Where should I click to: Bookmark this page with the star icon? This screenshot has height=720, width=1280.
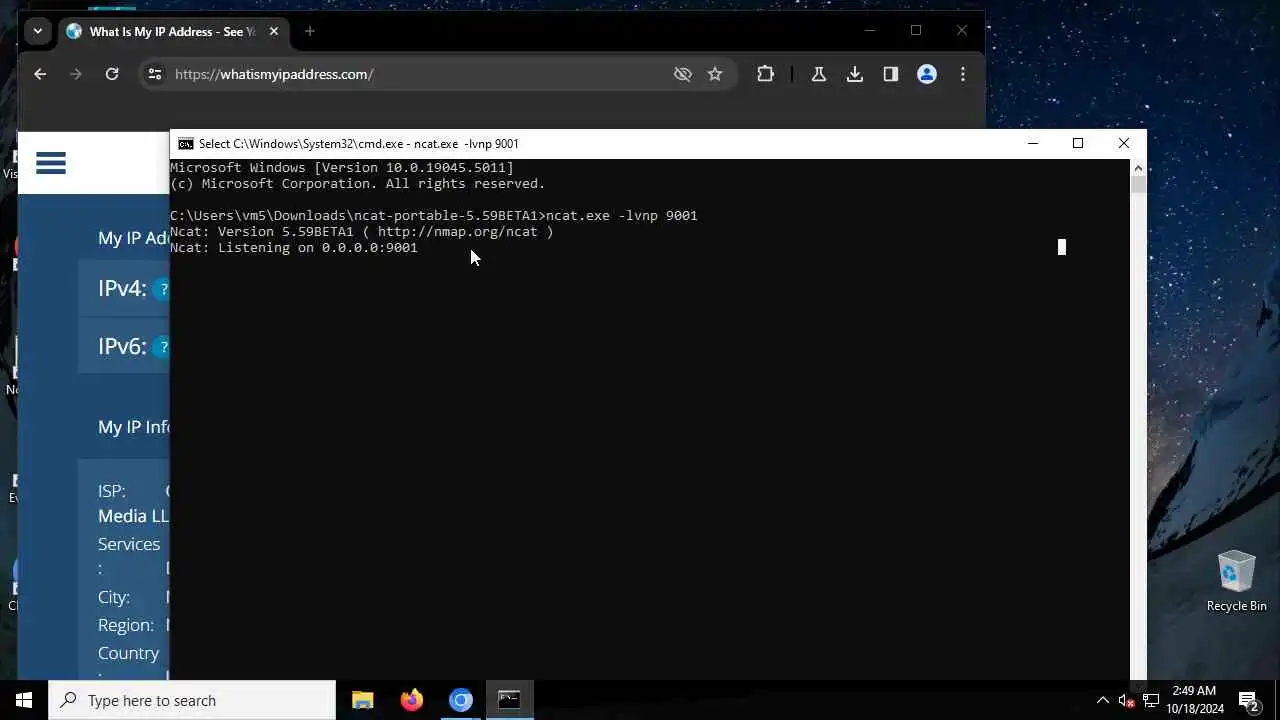click(715, 74)
